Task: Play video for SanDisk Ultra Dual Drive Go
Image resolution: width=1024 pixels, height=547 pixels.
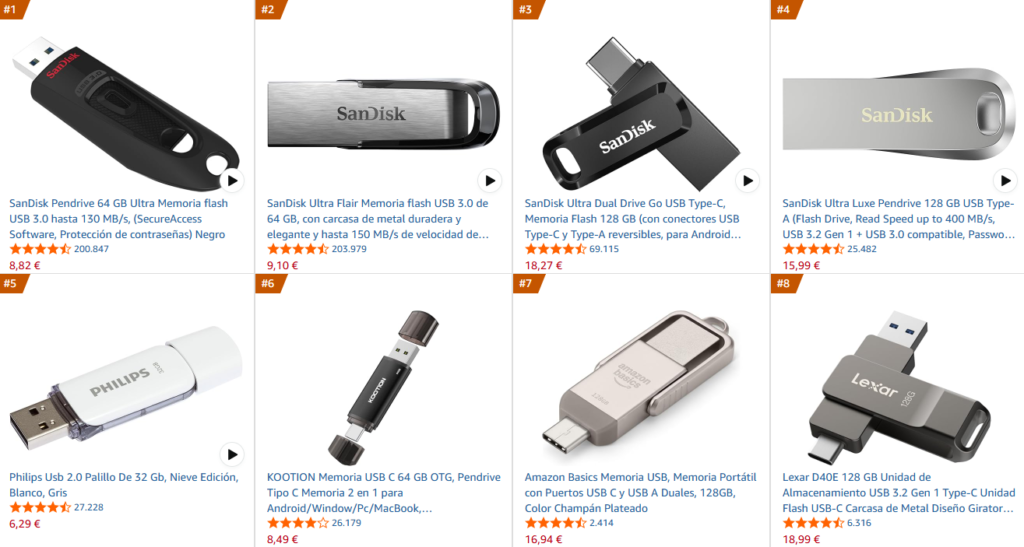Action: click(747, 181)
